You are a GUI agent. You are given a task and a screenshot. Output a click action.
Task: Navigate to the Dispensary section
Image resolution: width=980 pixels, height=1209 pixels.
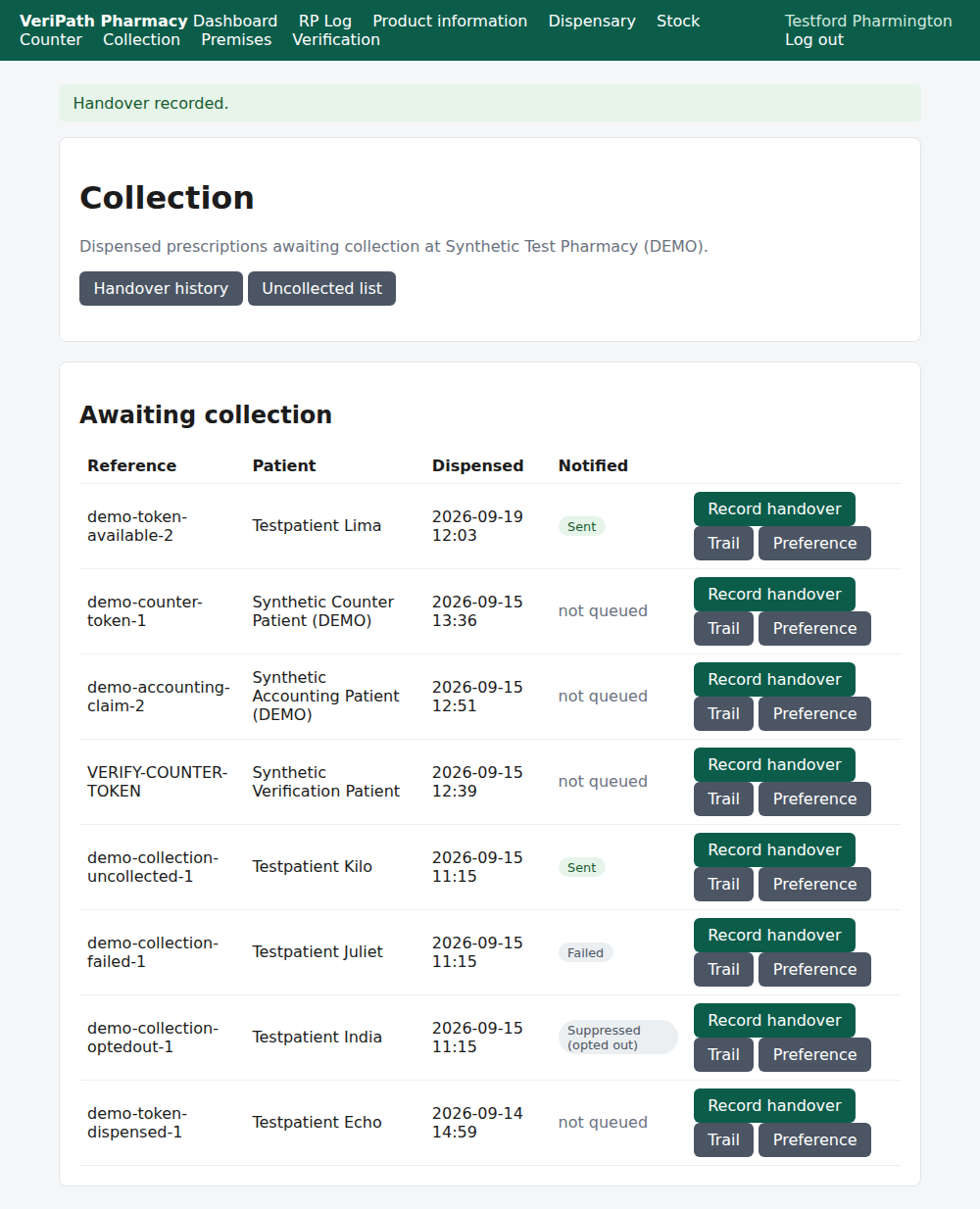(592, 21)
